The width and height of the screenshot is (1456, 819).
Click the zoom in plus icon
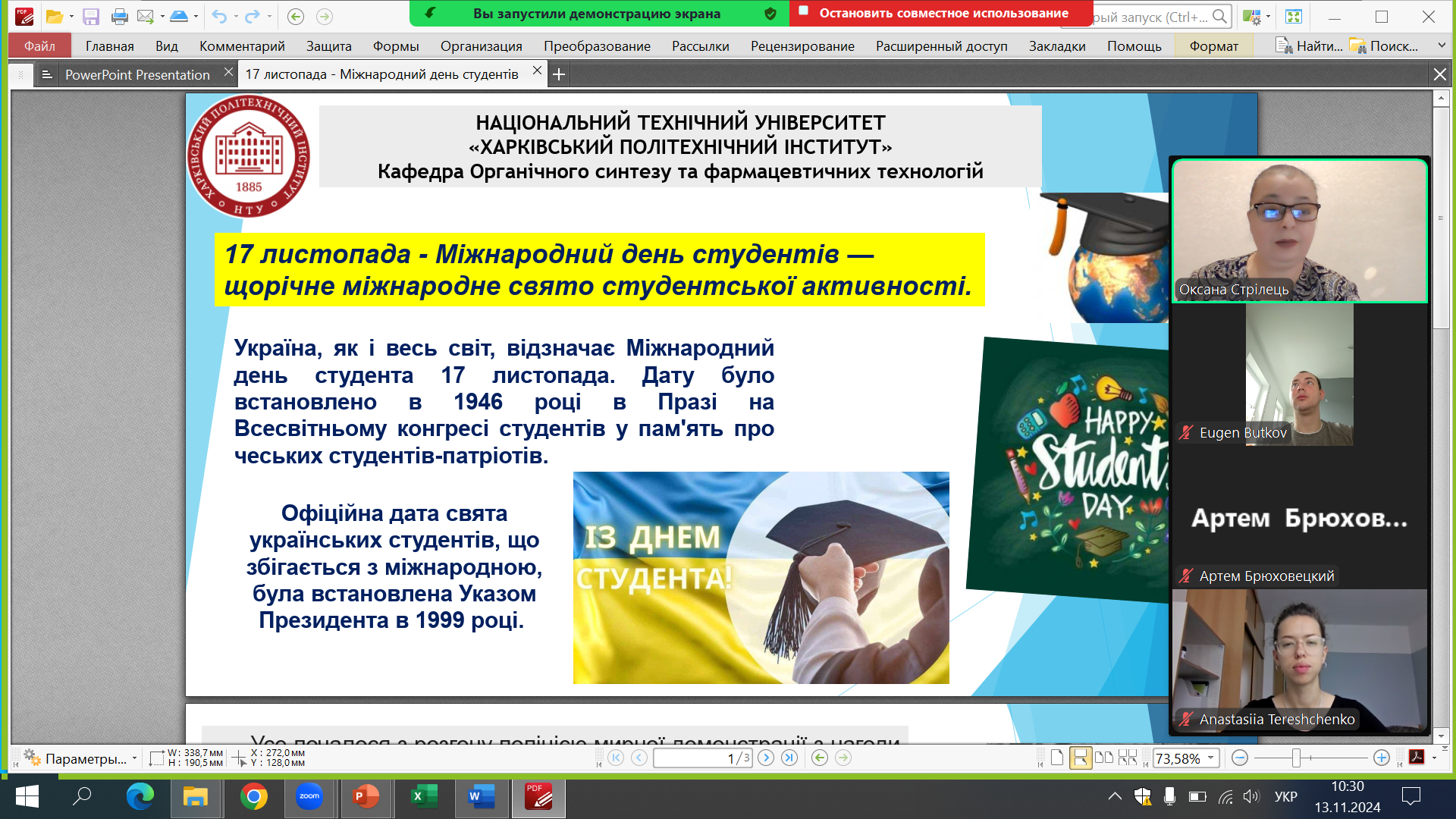click(1382, 758)
